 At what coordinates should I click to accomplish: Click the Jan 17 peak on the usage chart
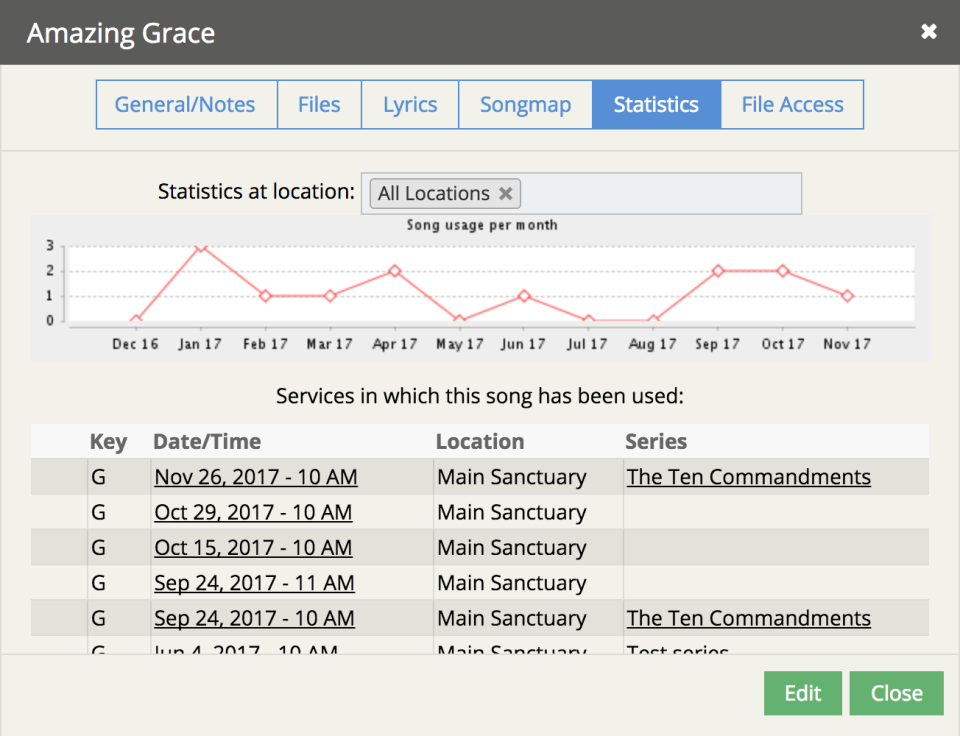tap(200, 247)
